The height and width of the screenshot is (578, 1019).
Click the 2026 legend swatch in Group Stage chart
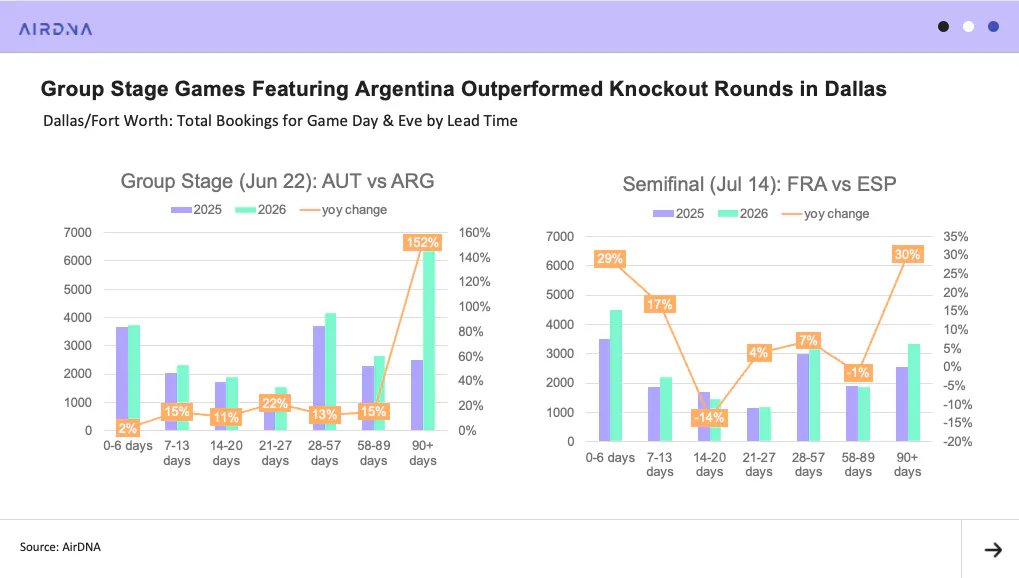click(x=245, y=210)
